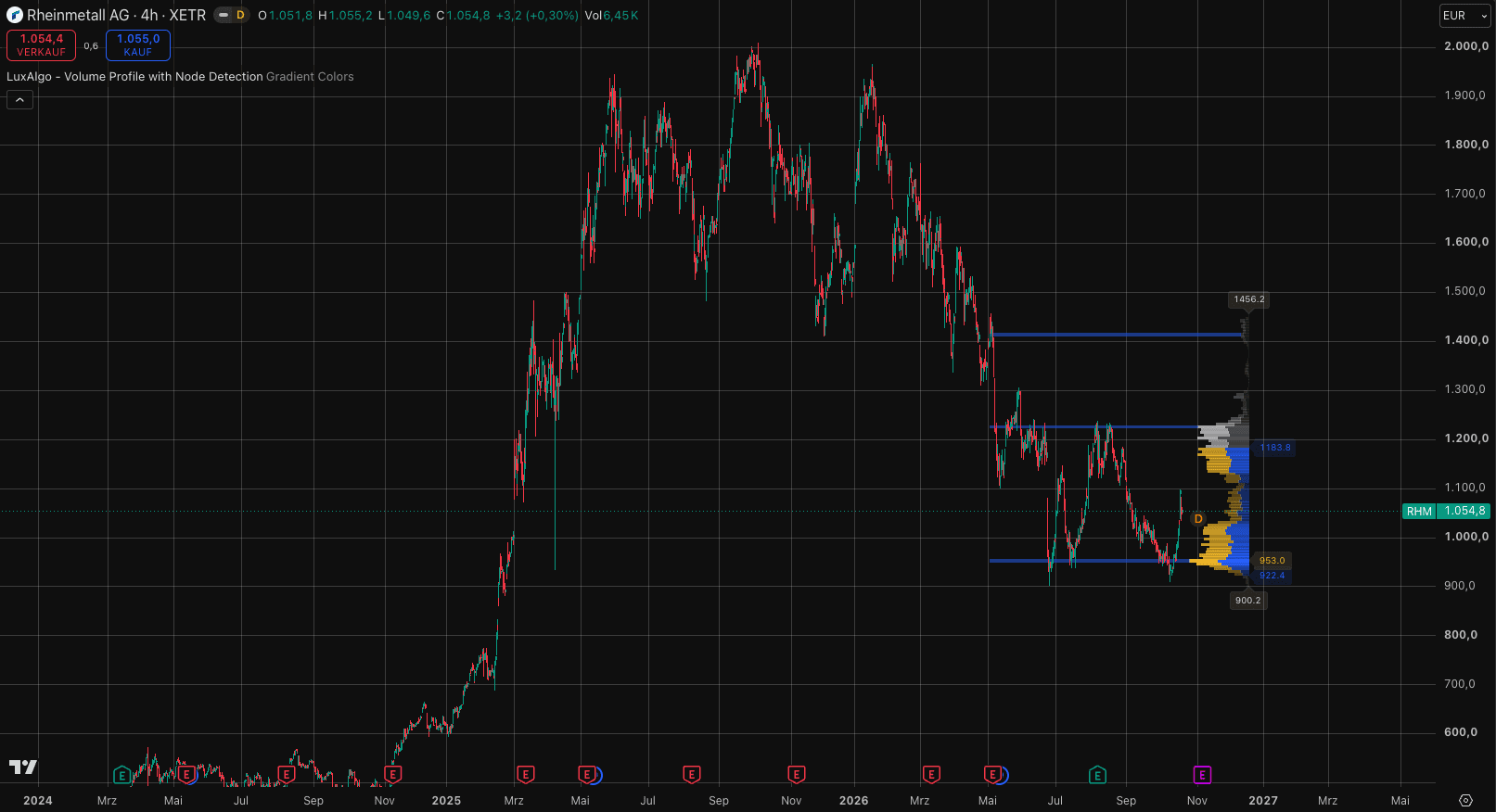Open the time axis settings gear icon
Screen dimensions: 1496x812
tap(1465, 800)
